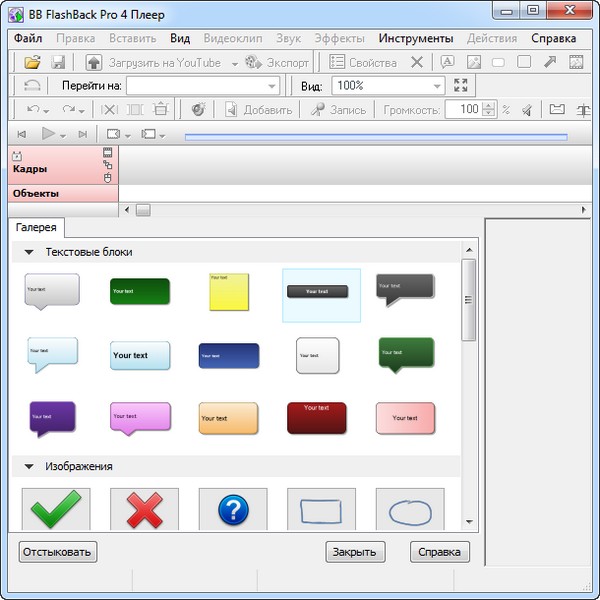The image size is (600, 600).
Task: Click the volume spinner arrows
Action: (489, 110)
